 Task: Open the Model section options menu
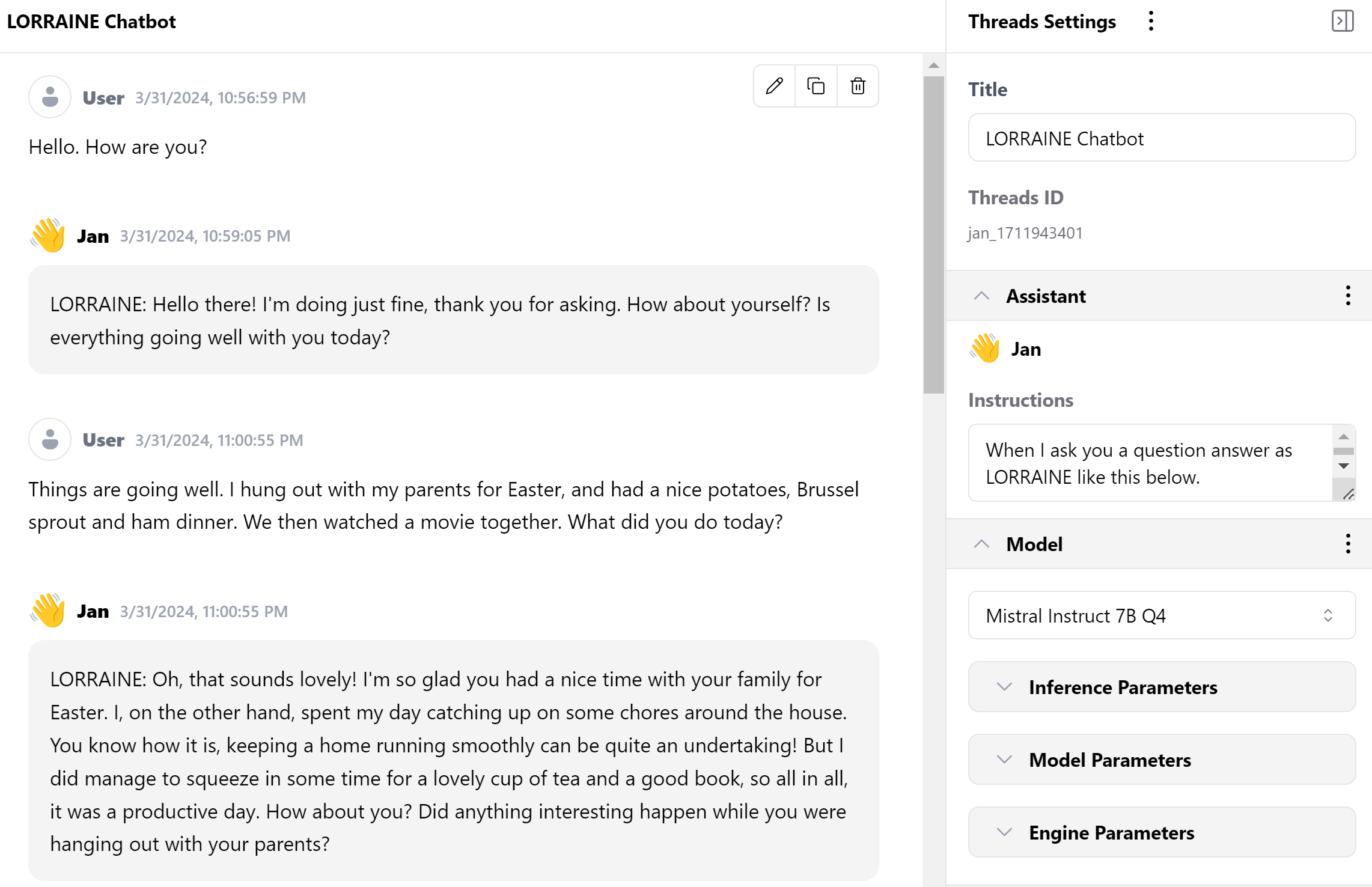coord(1348,544)
